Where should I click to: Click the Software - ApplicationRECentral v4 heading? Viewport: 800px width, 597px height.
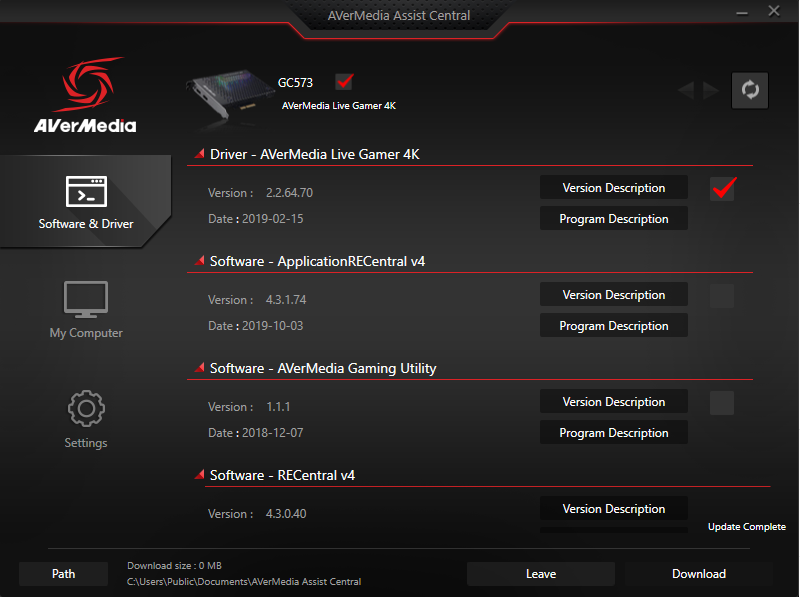pos(317,261)
